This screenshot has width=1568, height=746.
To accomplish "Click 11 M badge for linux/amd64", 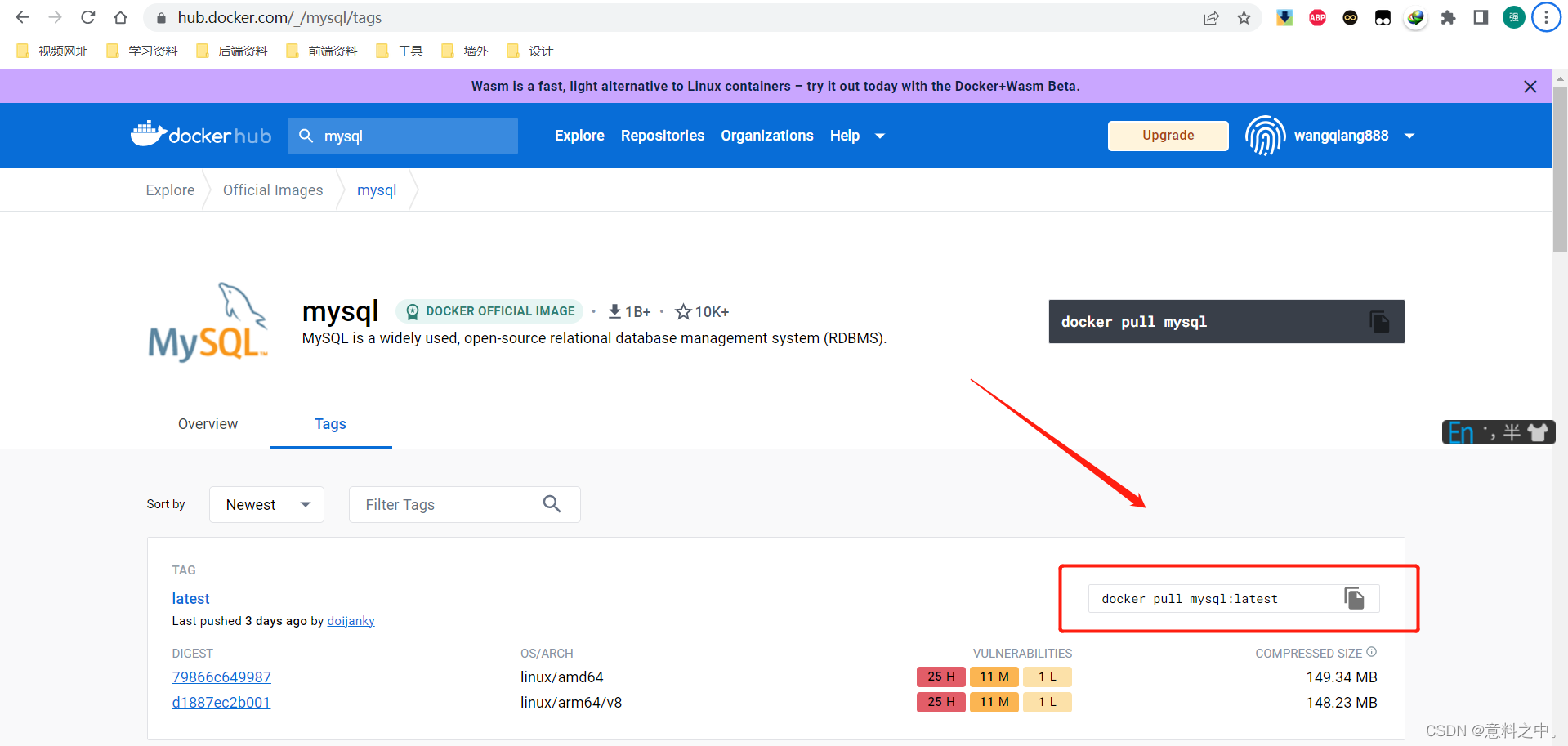I will 994,677.
